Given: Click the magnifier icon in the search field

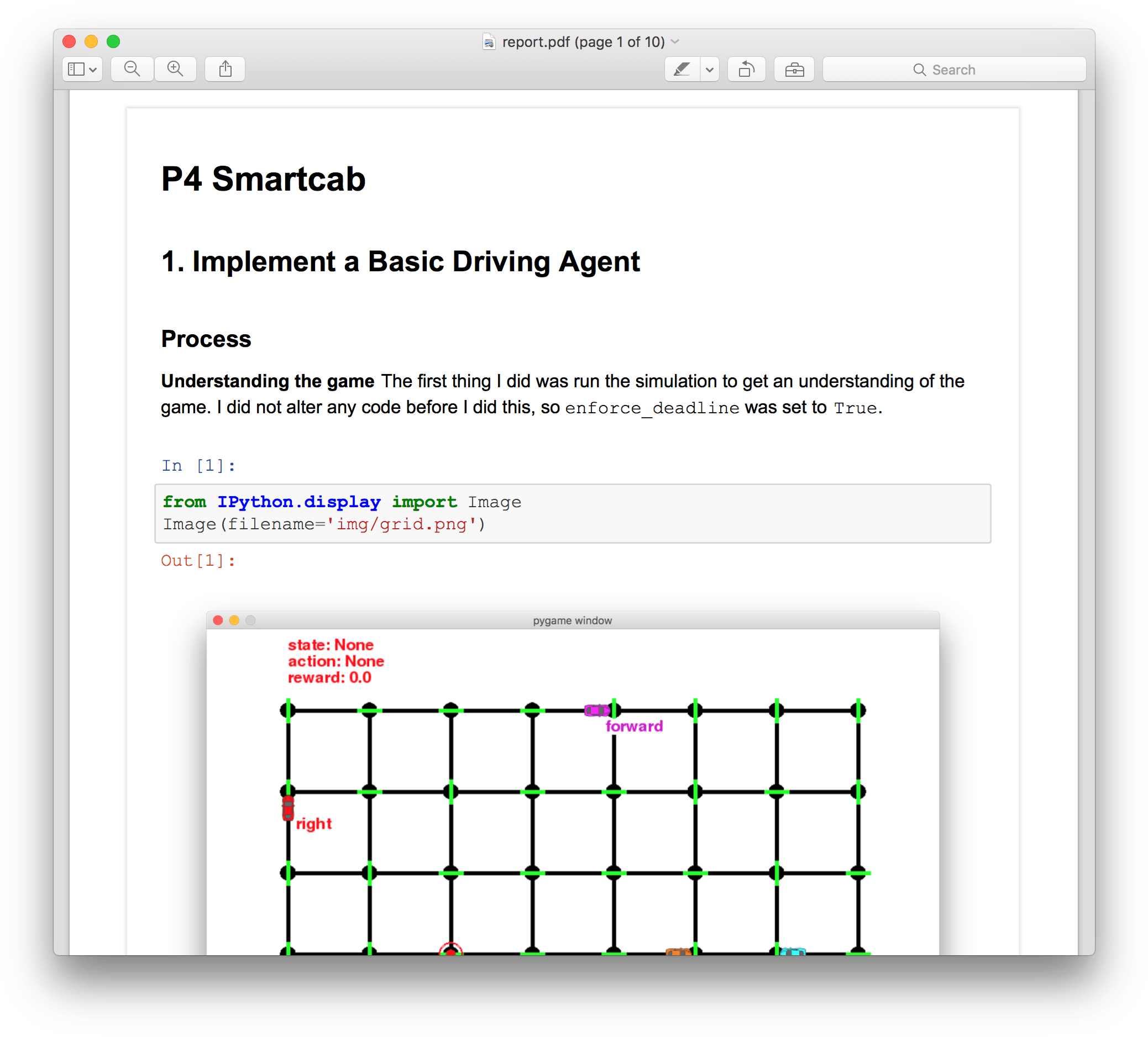Looking at the screenshot, I should (x=919, y=70).
